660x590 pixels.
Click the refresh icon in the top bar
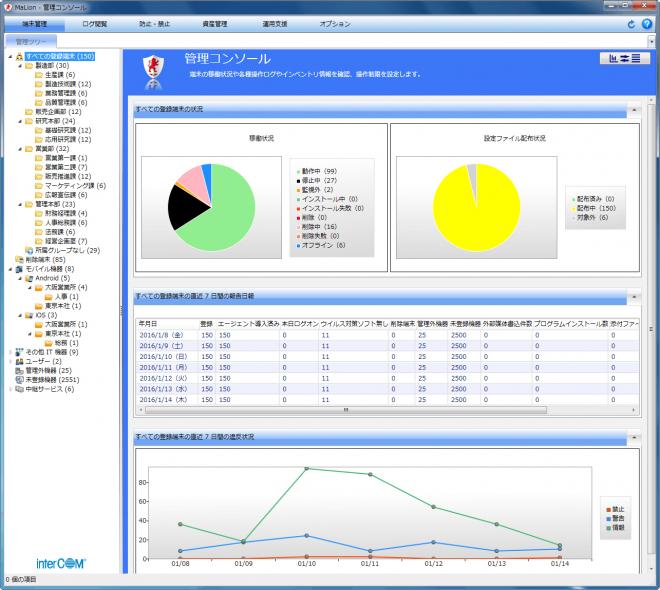pyautogui.click(x=631, y=23)
